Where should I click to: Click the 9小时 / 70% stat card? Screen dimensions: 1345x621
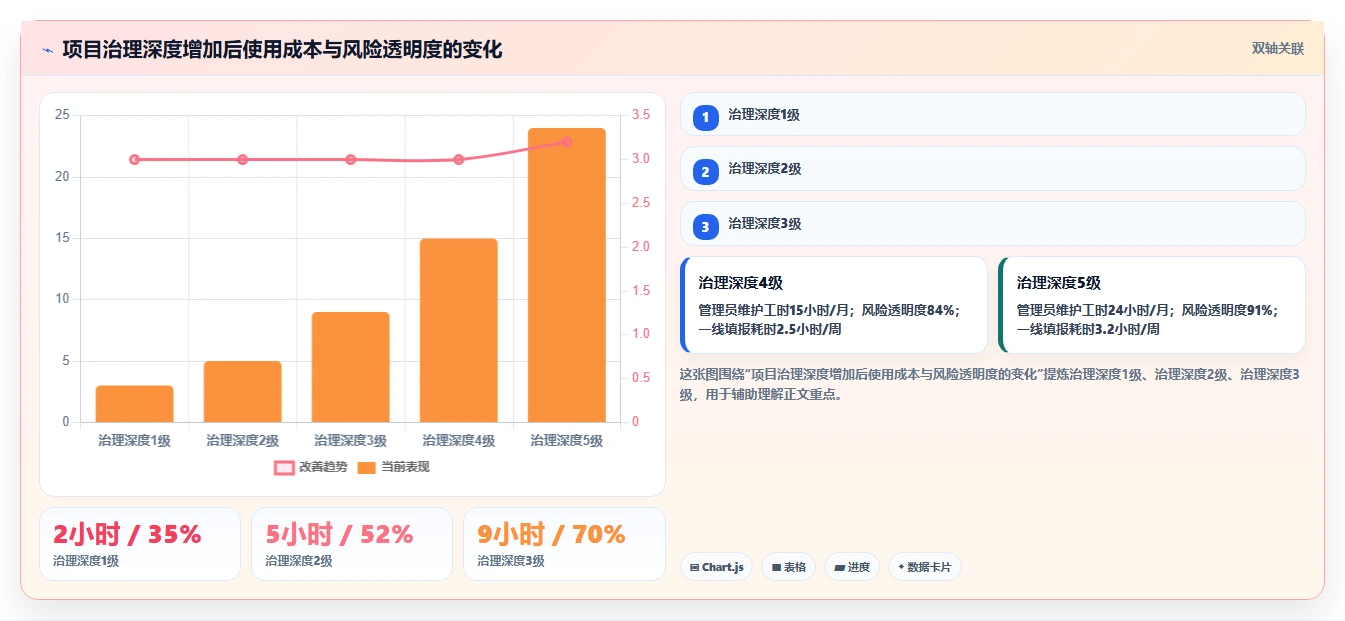[x=564, y=544]
